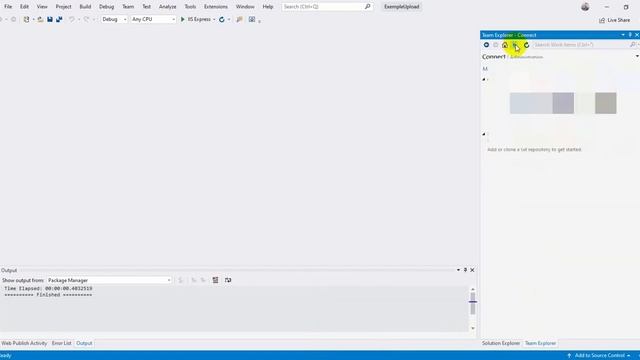Screen dimensions: 640x360
Task: Click Add to Source Control in status bar
Action: (599, 356)
